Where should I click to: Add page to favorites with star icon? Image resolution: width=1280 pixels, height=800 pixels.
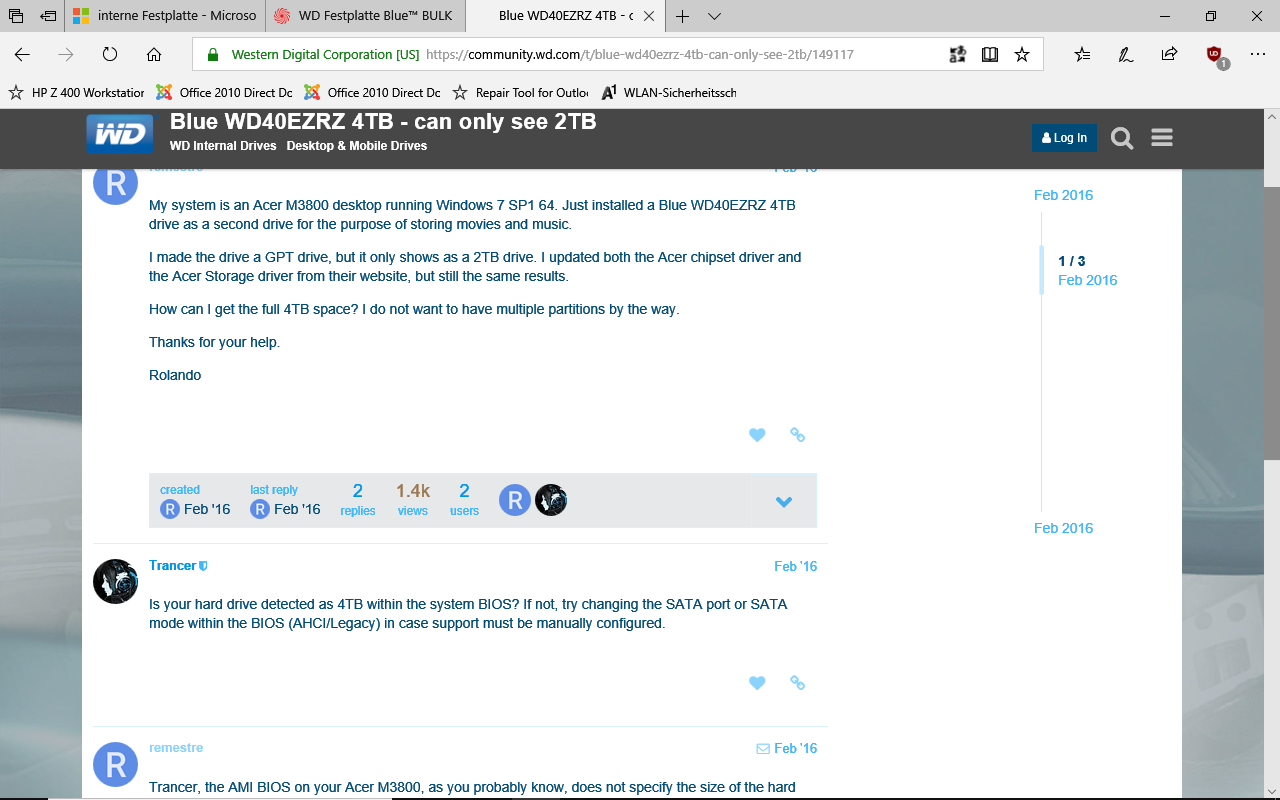pos(1022,55)
